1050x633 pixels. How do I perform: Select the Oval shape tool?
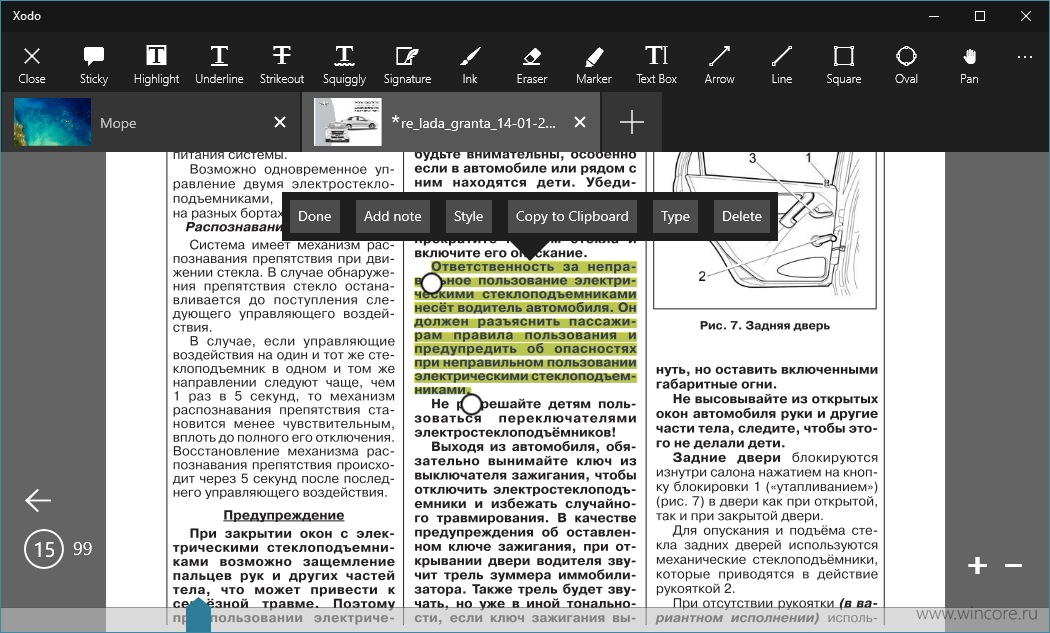[x=906, y=65]
